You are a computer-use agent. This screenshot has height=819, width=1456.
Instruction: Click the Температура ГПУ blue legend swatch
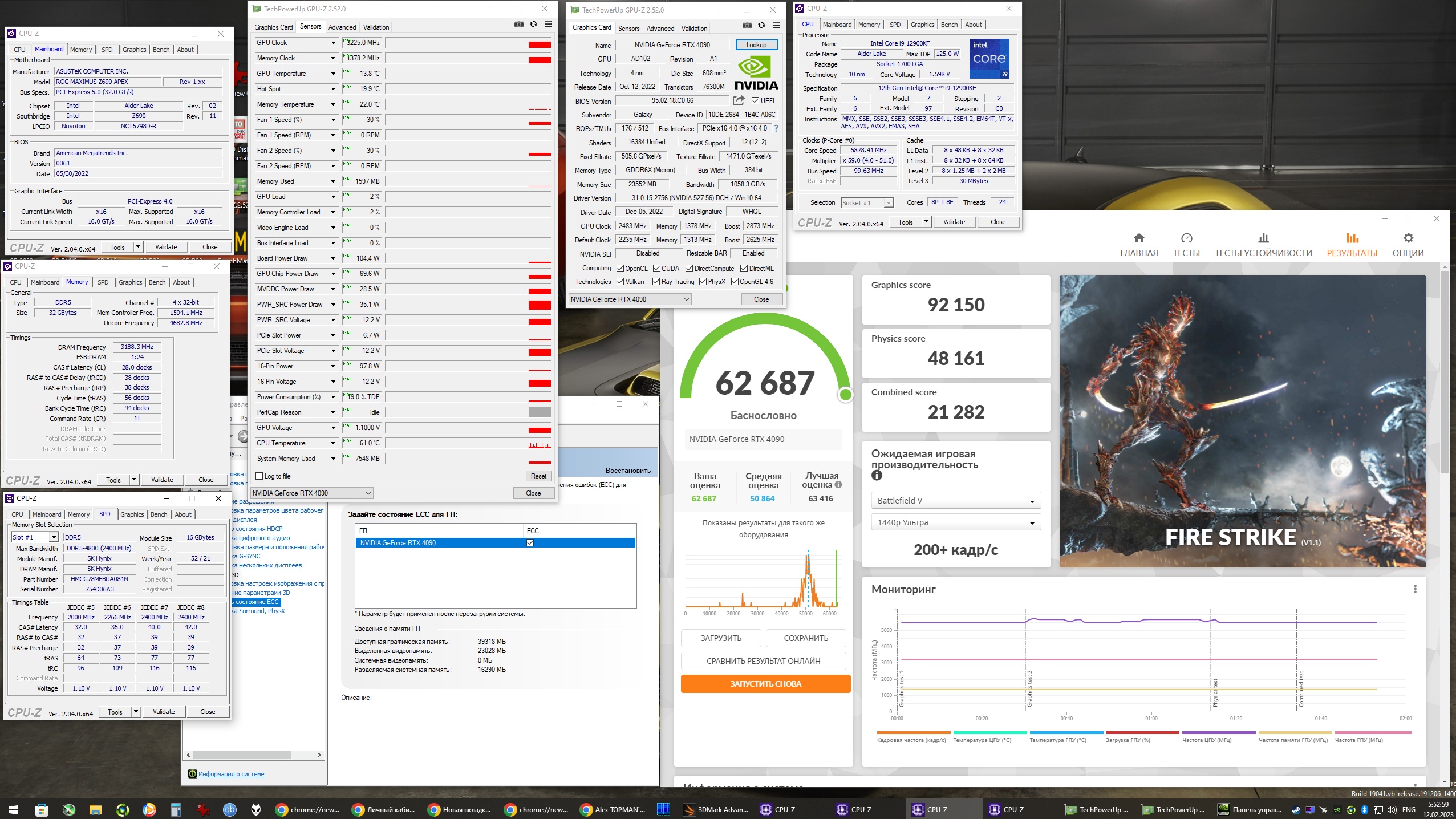tap(1065, 732)
